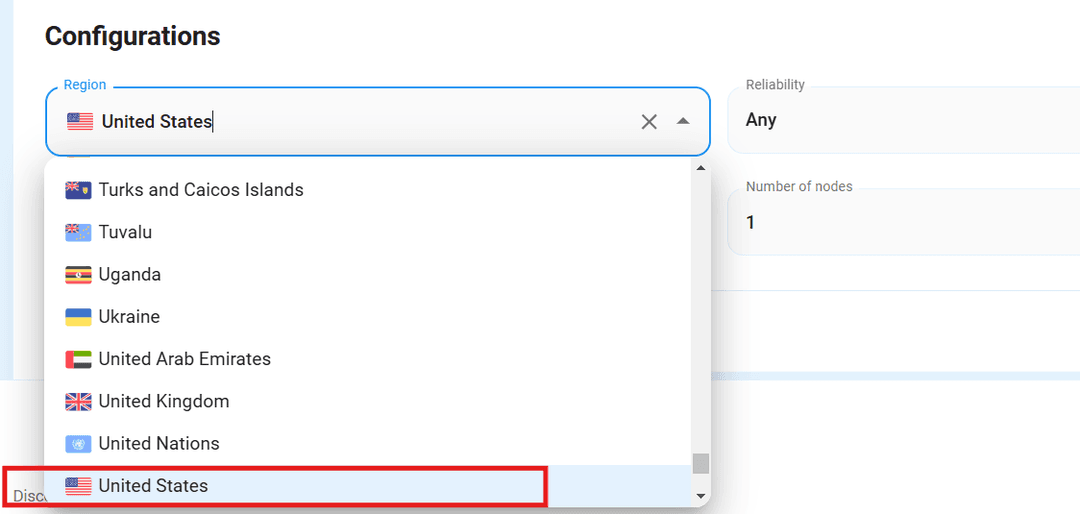Open the Reliability dropdown
Screen dimensions: 1080x514
coord(900,120)
